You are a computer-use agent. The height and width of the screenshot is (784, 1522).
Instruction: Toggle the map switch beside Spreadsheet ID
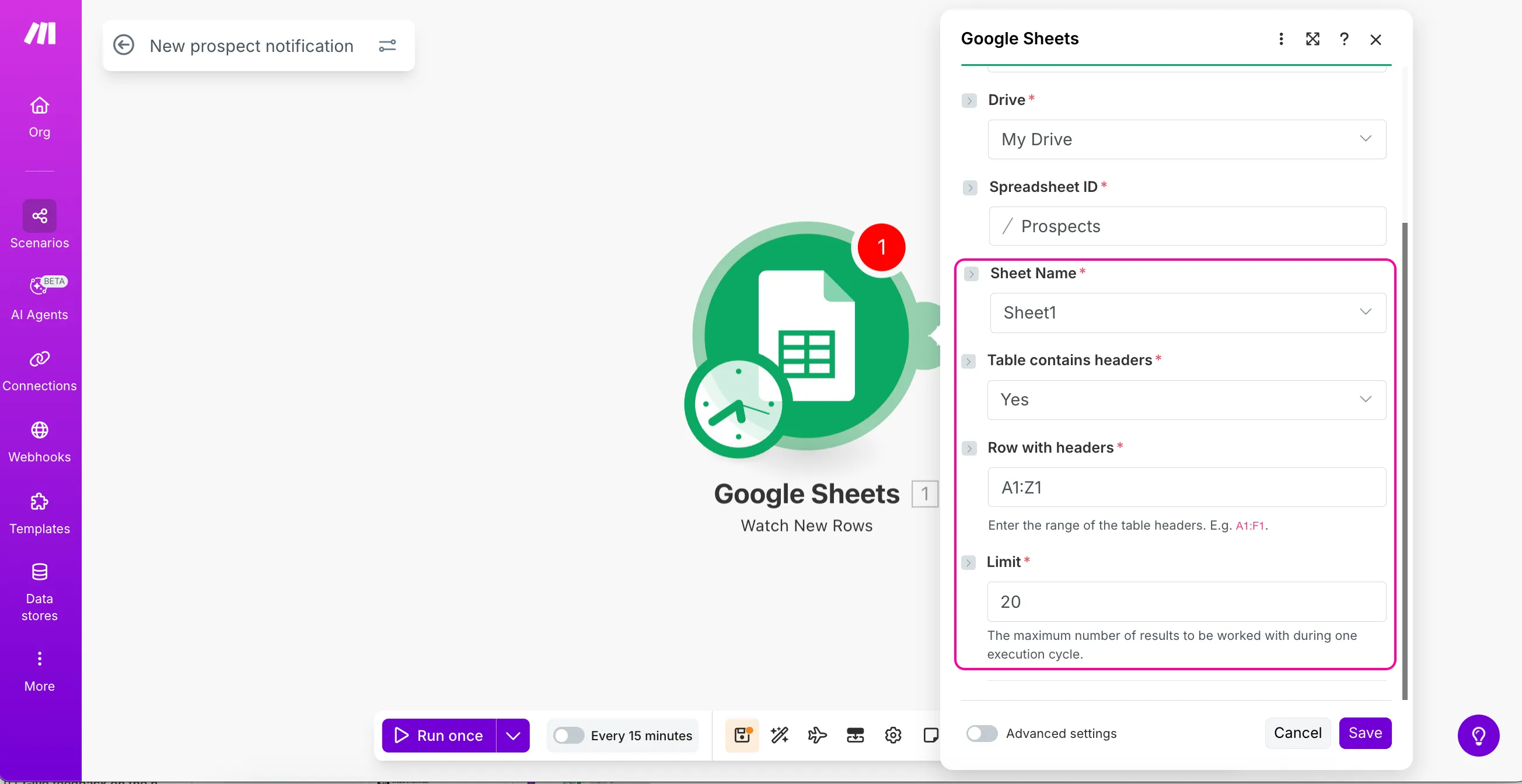(x=969, y=188)
